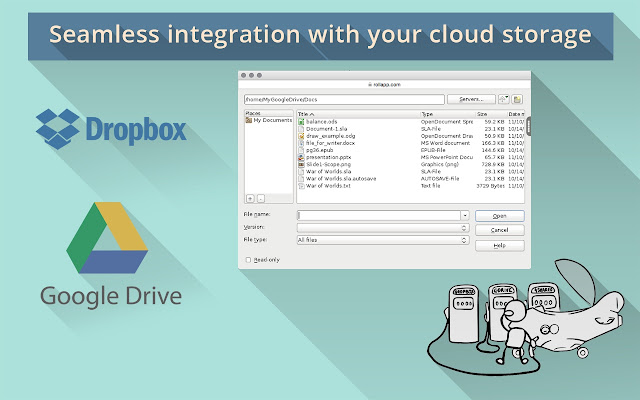This screenshot has height=400, width=640.
Task: Click the blank file icon beside pg36.epub
Action: 301,150
